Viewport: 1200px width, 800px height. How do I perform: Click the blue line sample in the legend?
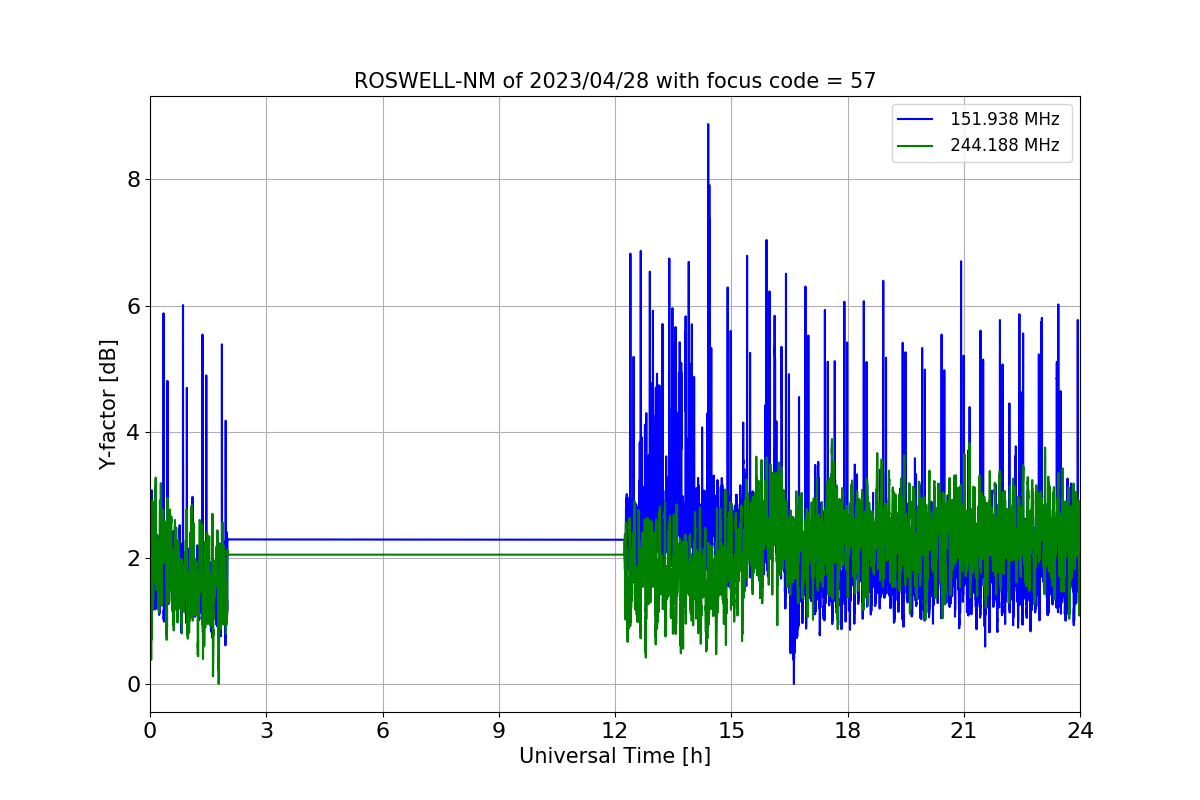click(915, 119)
